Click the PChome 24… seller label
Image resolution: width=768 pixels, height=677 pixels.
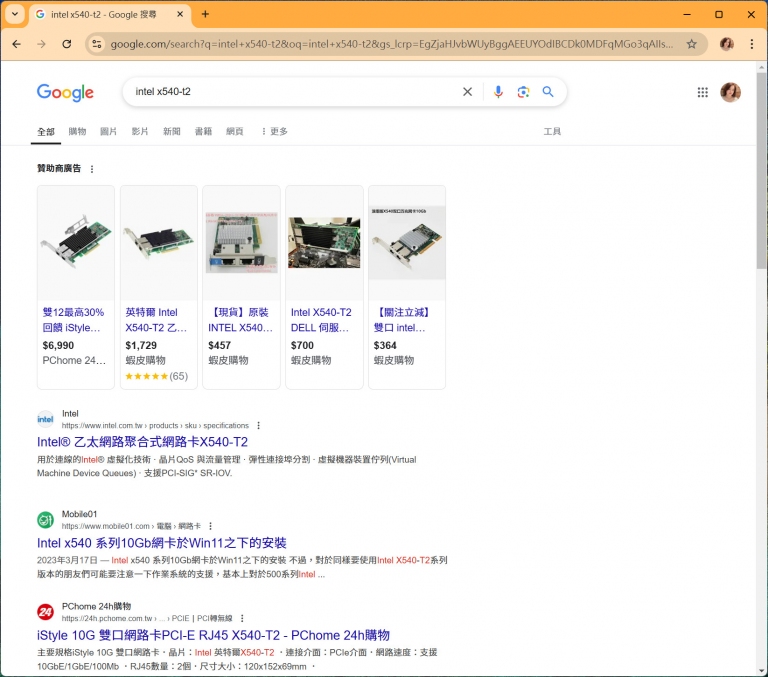click(x=74, y=361)
